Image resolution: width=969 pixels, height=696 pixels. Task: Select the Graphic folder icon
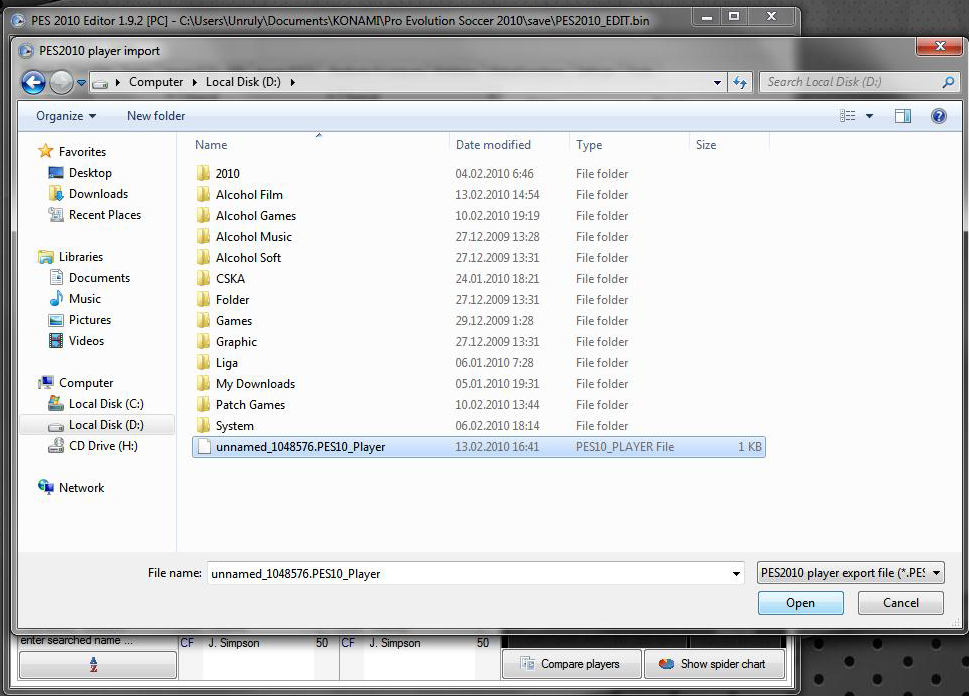click(203, 341)
